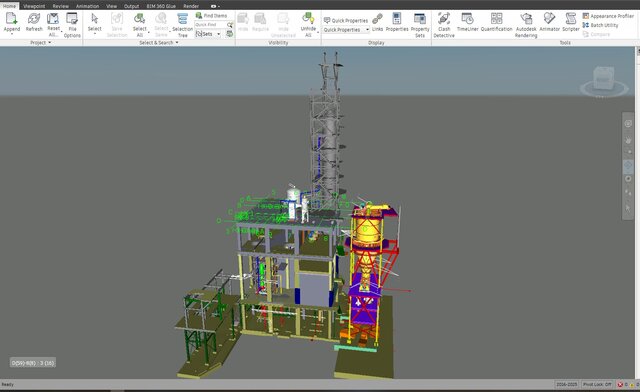This screenshot has width=640, height=392.
Task: Select the Orbit tool on navigation bar
Action: tap(628, 165)
